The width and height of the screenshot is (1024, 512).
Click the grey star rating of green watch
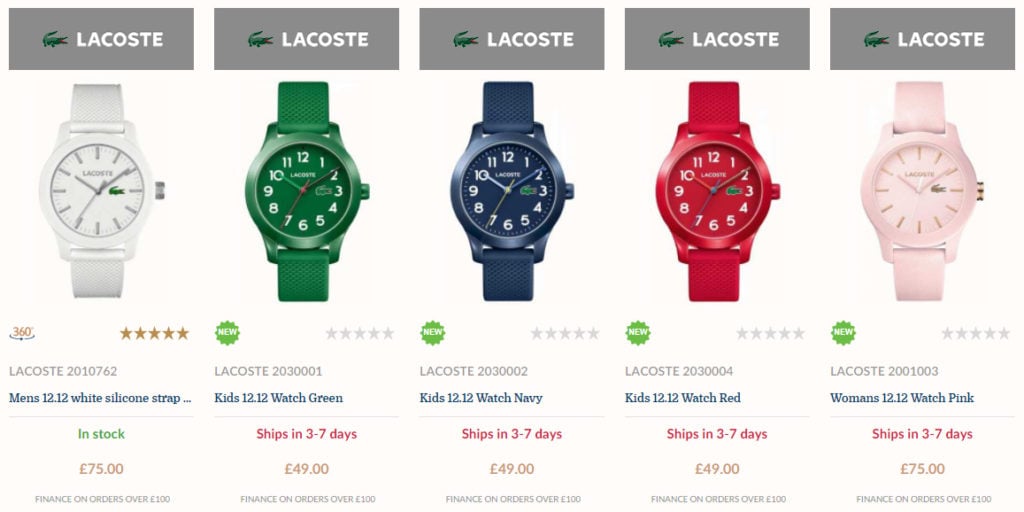pyautogui.click(x=360, y=334)
